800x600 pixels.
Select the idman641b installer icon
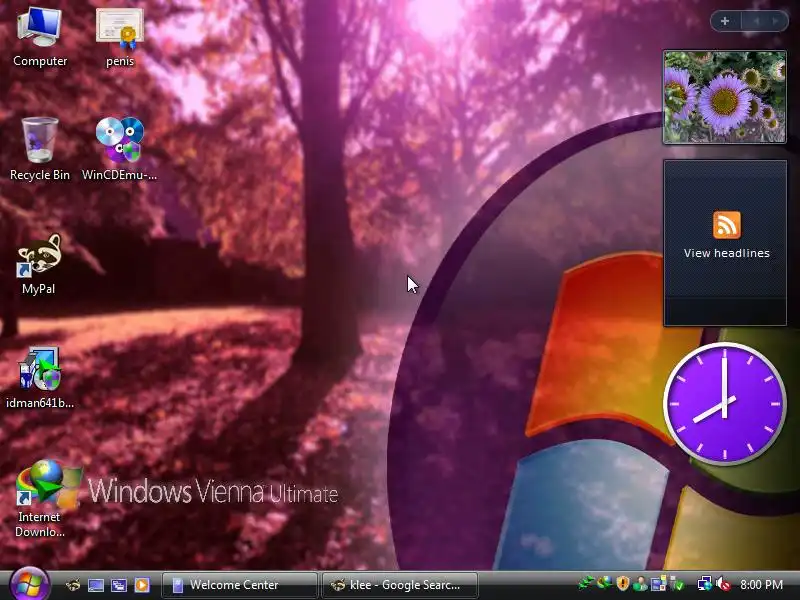[40, 378]
